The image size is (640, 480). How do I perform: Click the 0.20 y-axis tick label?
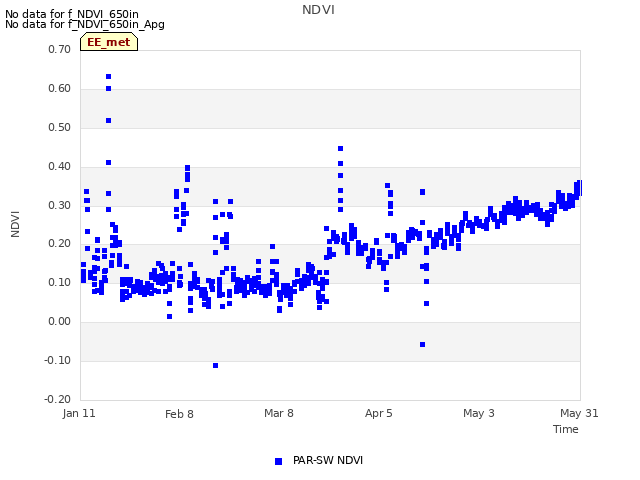(60, 244)
